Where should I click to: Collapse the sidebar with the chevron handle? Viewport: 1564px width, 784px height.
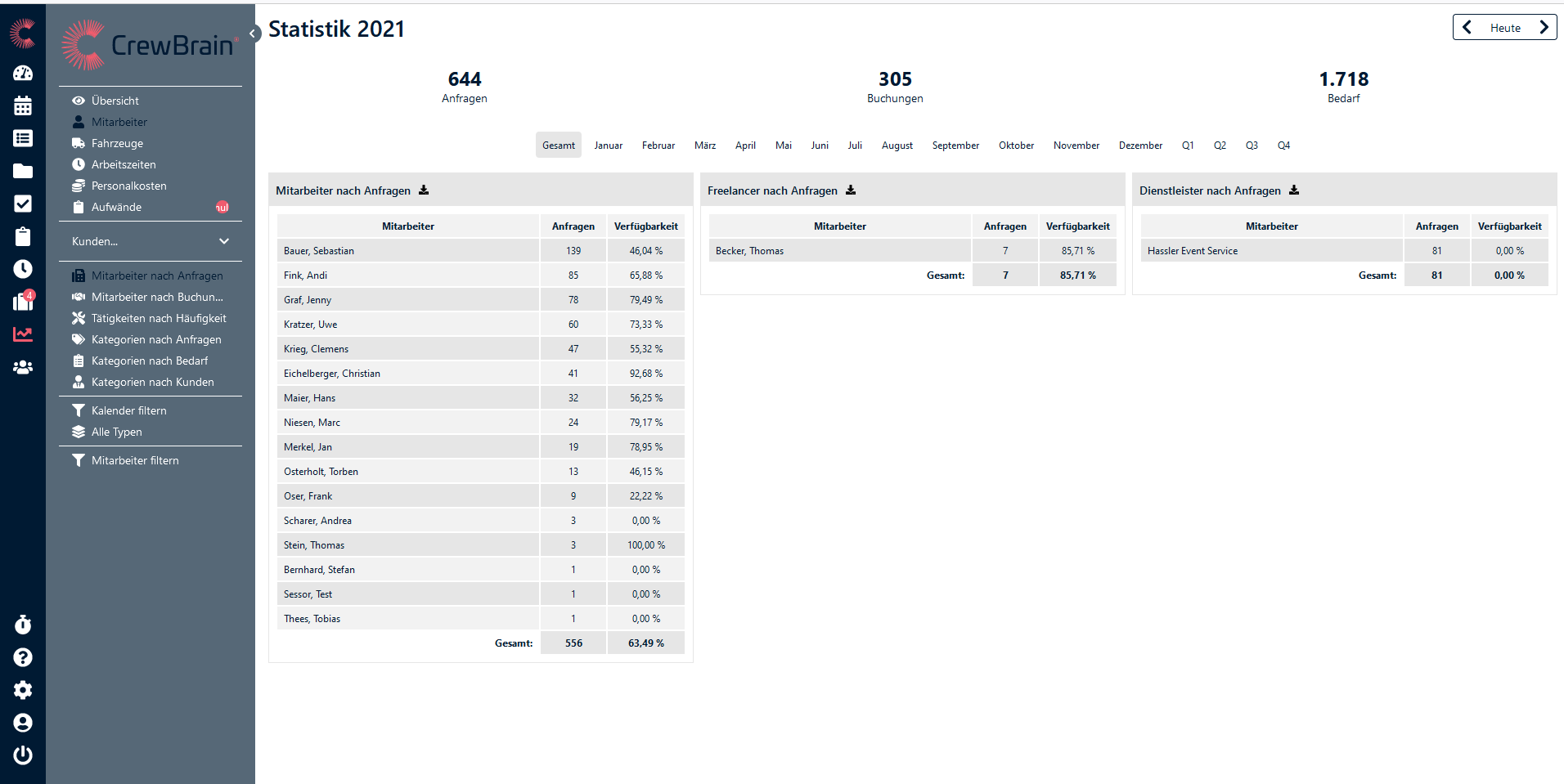[254, 34]
